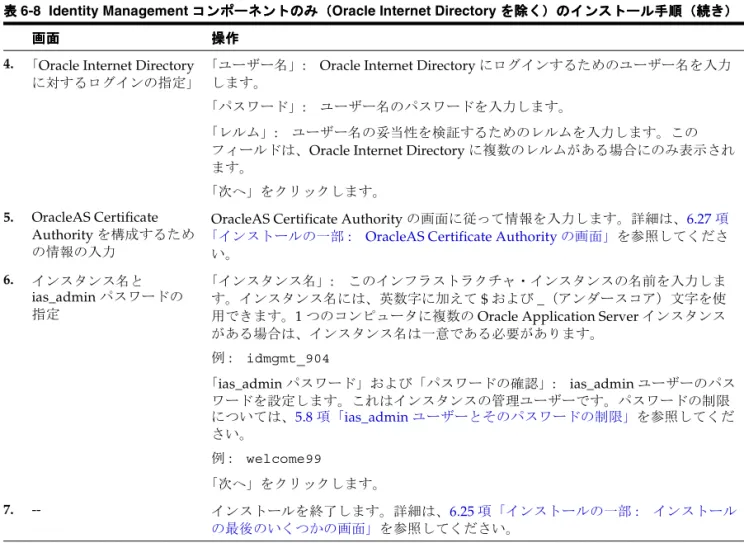Viewport: 744px width, 543px height.
Task: Click the table title 表 6-8
Action: click(x=367, y=10)
